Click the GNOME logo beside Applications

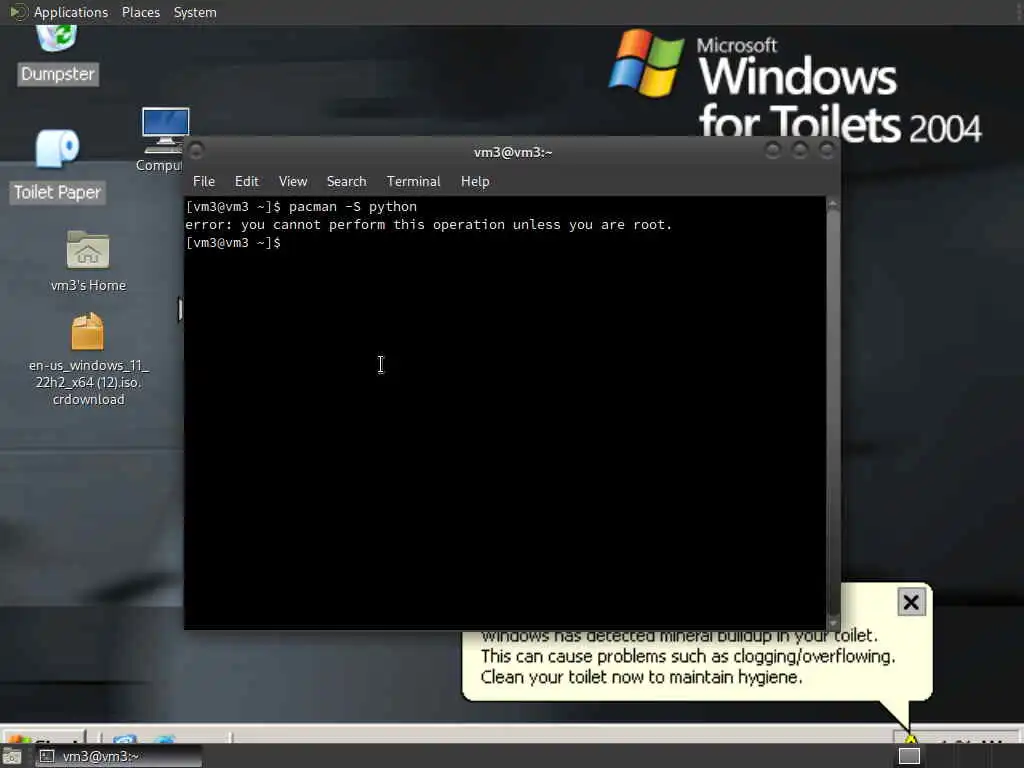[x=18, y=12]
